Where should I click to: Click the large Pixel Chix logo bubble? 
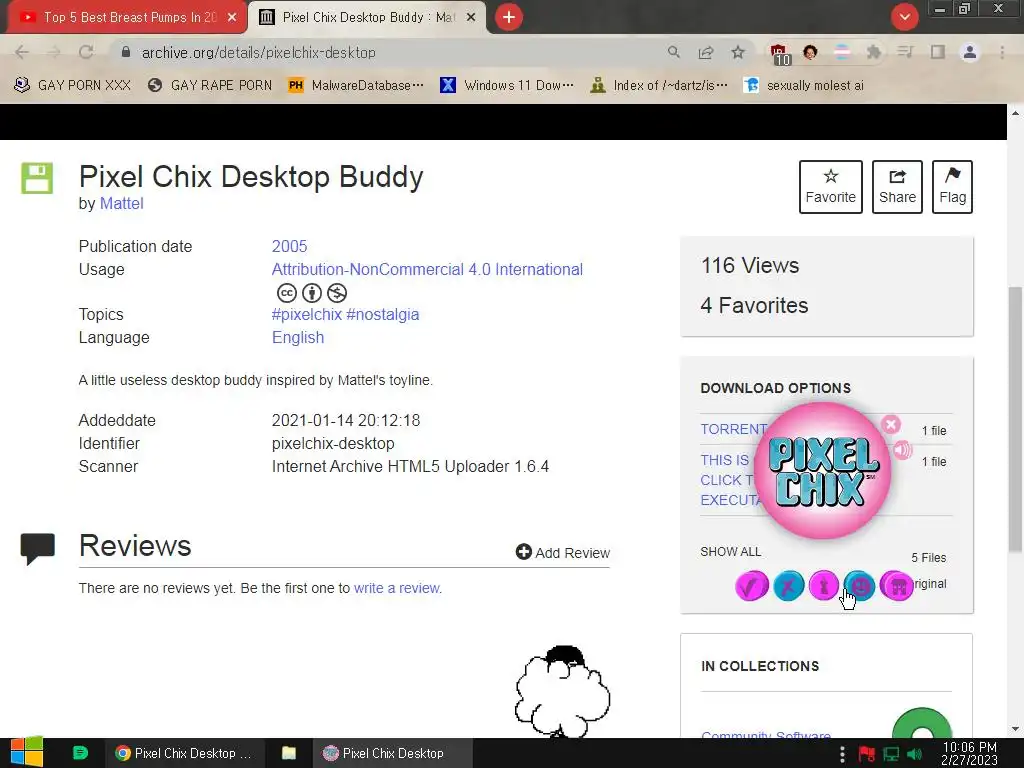[823, 470]
